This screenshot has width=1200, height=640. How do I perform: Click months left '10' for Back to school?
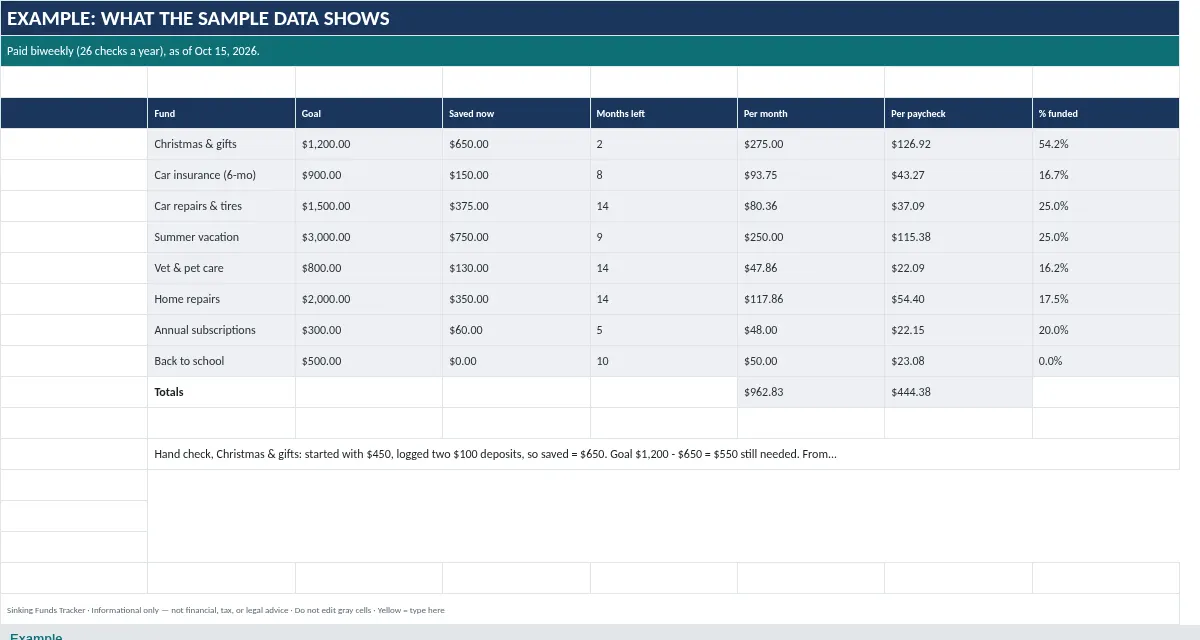click(664, 361)
